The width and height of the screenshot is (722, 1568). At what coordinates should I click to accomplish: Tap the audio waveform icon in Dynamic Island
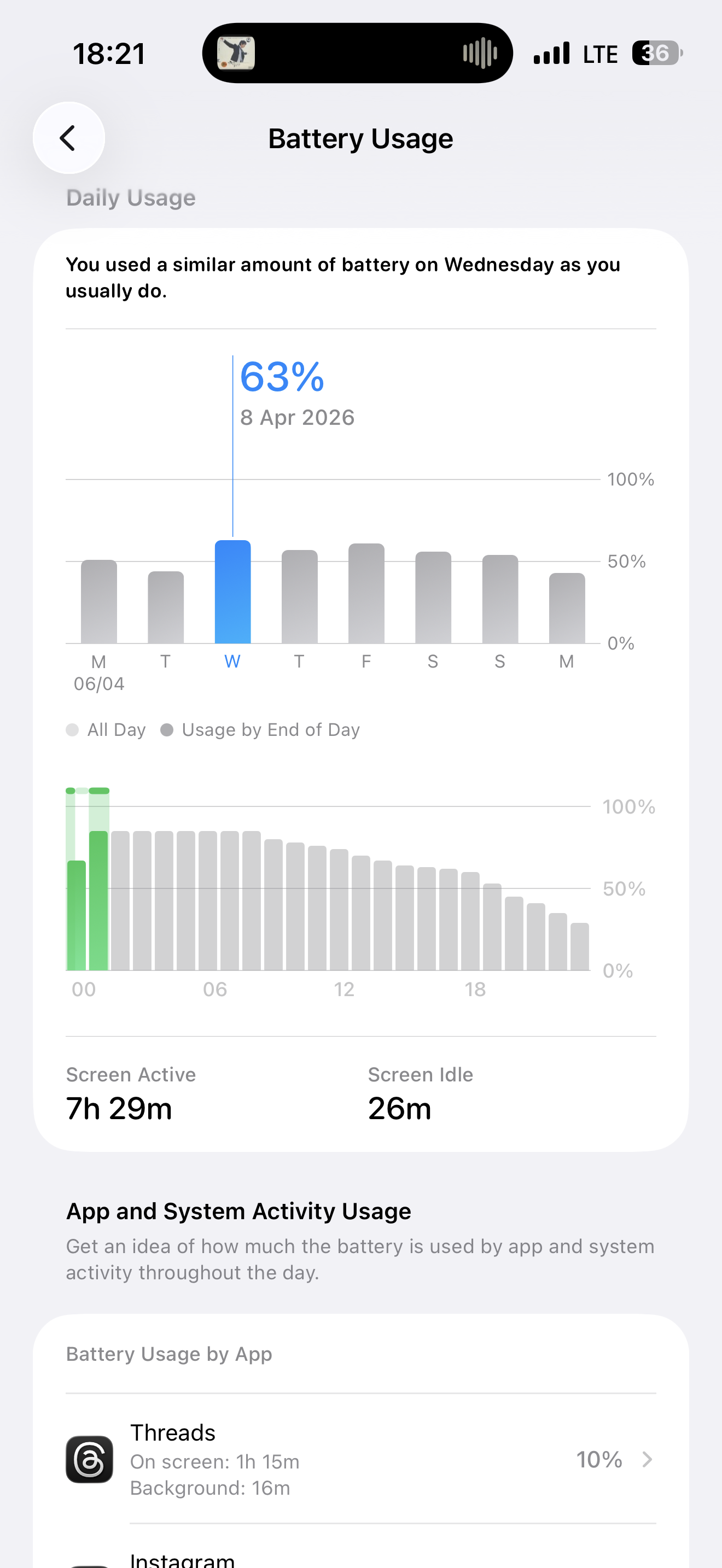click(x=480, y=53)
